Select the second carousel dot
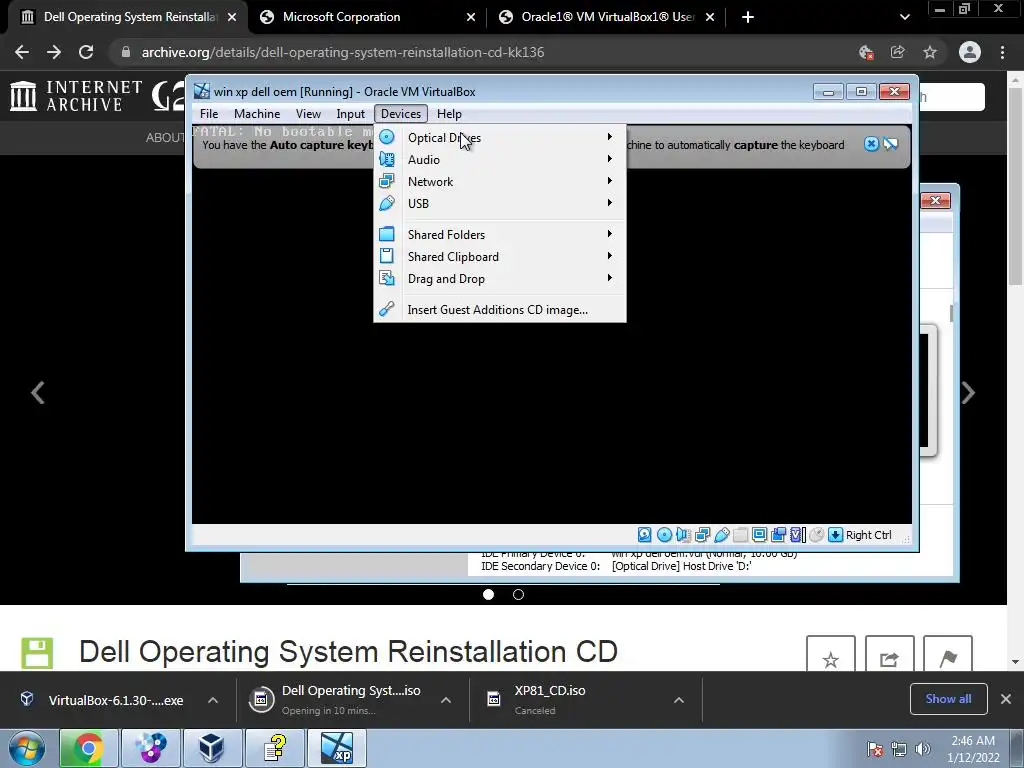 pyautogui.click(x=519, y=594)
